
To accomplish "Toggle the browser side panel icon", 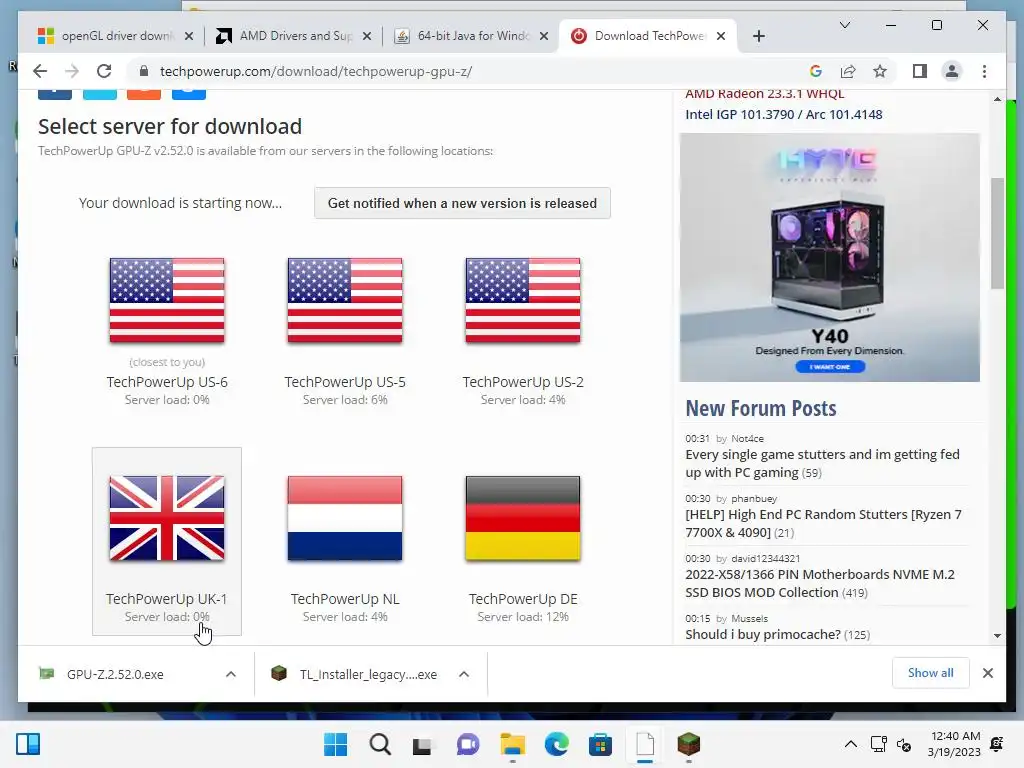I will (920, 71).
